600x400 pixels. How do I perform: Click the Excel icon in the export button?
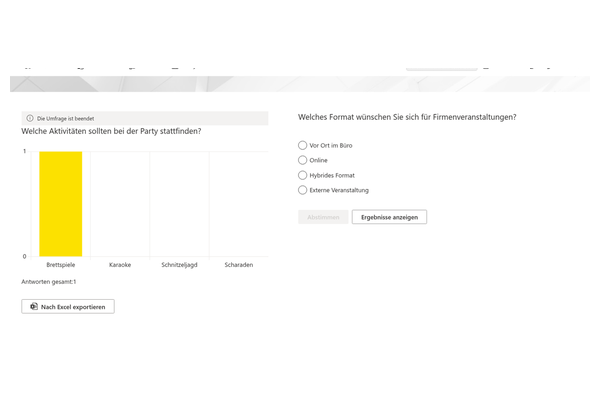pyautogui.click(x=34, y=307)
